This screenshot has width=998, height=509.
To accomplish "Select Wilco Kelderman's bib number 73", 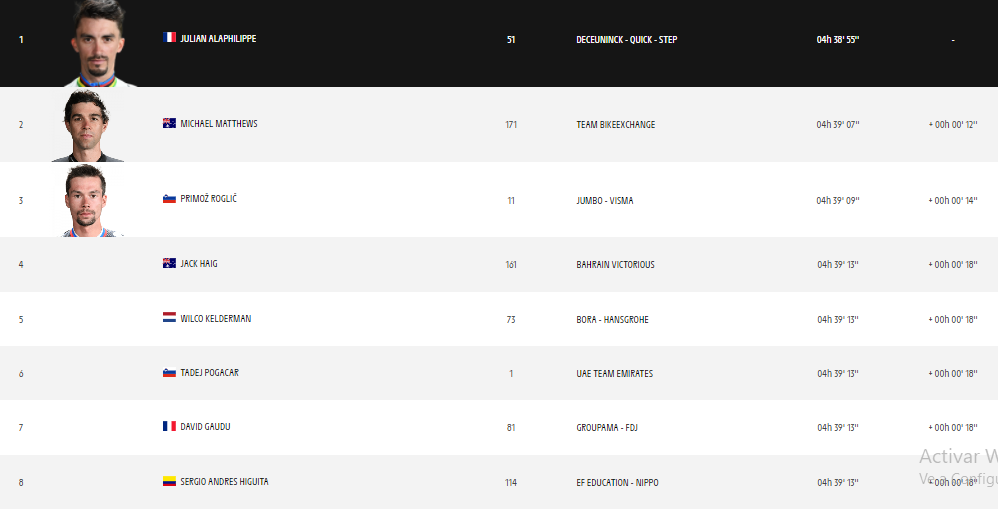I will click(x=511, y=319).
